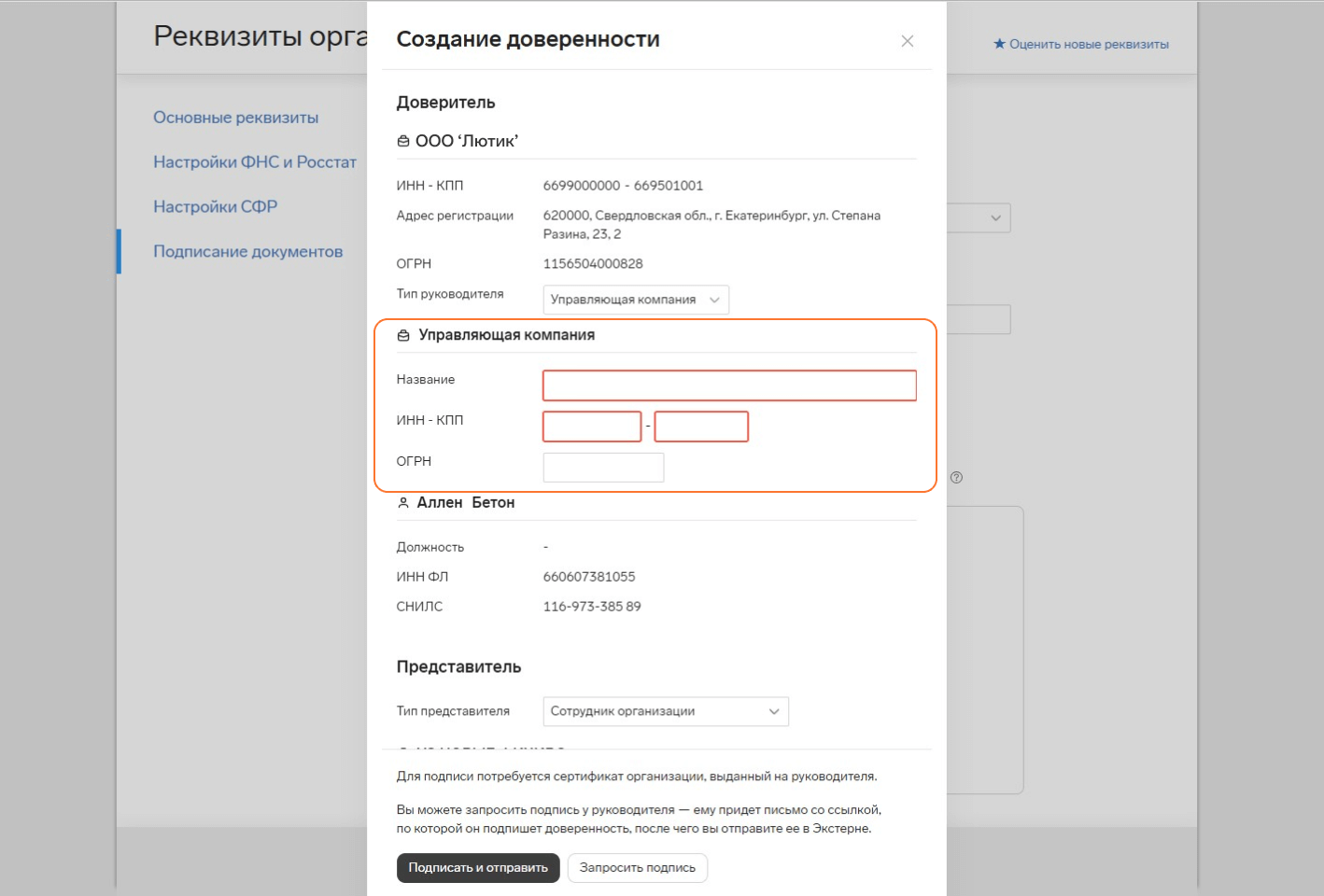The height and width of the screenshot is (896, 1324).
Task: Click the Аллен Бетон name heading
Action: point(466,503)
